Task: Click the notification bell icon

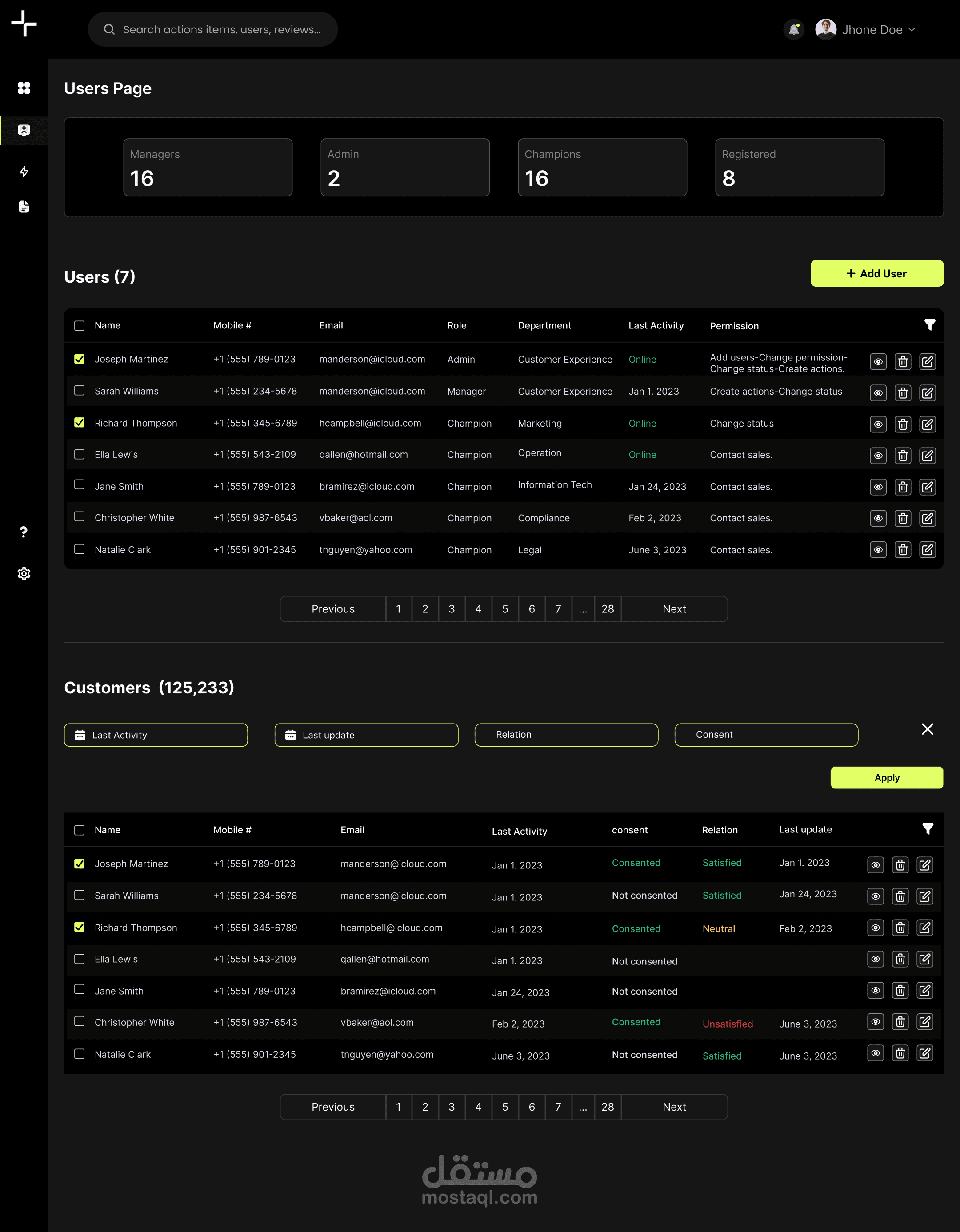Action: tap(794, 29)
